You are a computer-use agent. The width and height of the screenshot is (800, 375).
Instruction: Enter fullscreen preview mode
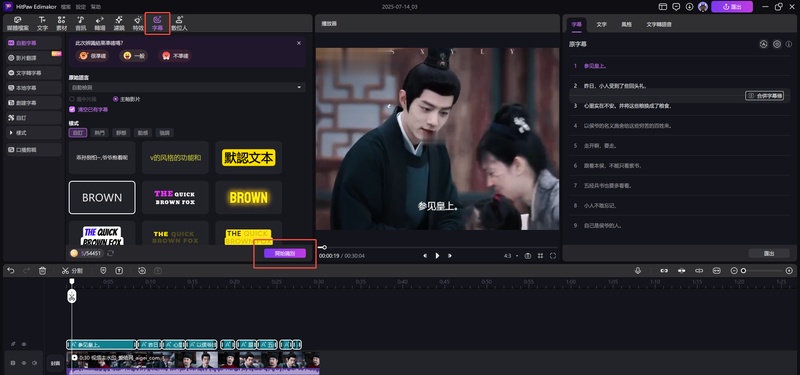pyautogui.click(x=553, y=256)
